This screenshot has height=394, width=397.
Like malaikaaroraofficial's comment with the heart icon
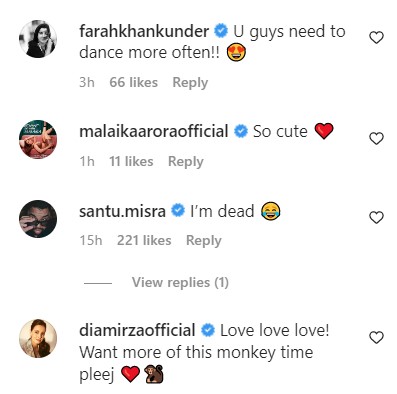point(377,138)
